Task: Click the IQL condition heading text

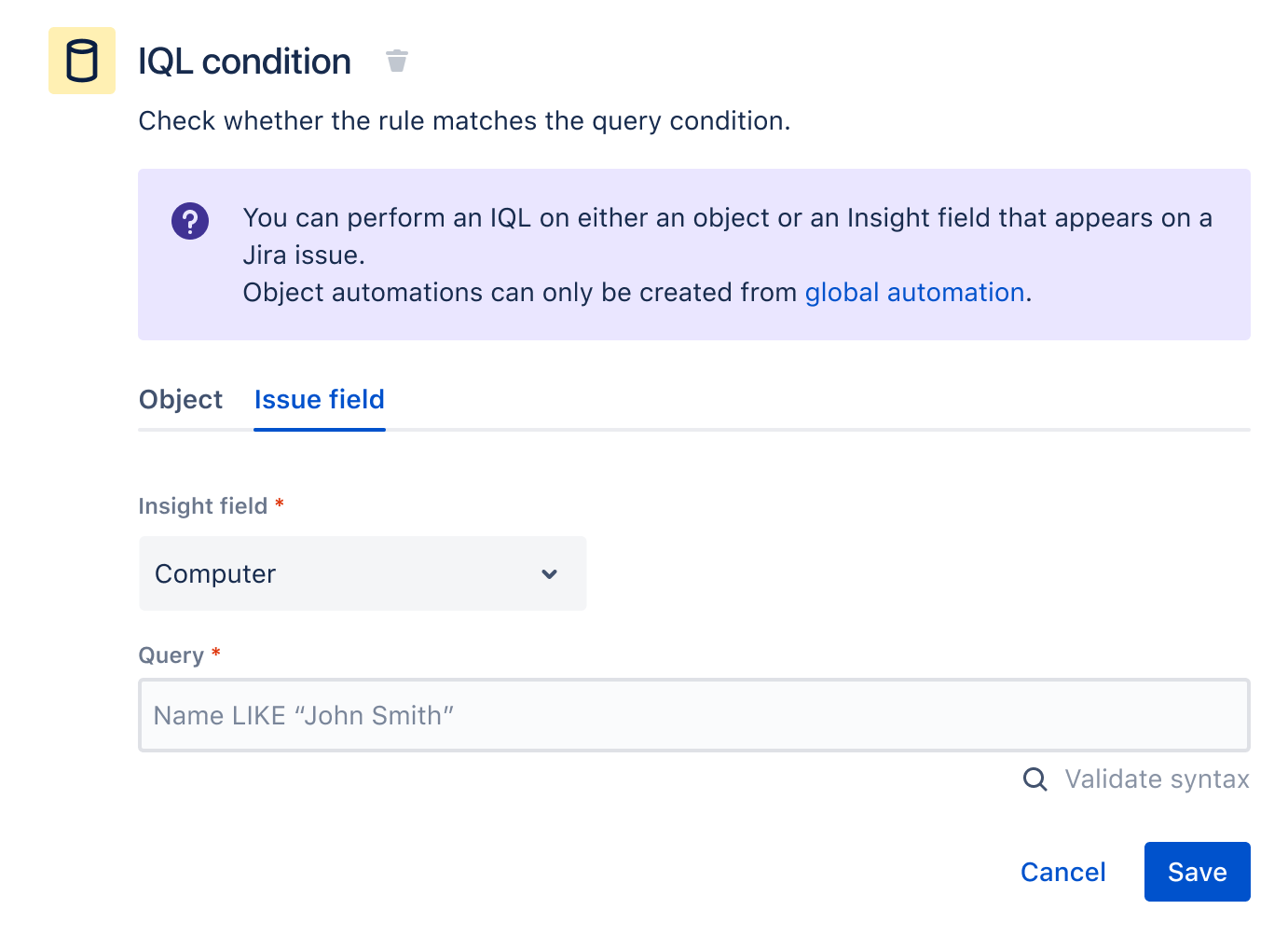Action: tap(244, 62)
